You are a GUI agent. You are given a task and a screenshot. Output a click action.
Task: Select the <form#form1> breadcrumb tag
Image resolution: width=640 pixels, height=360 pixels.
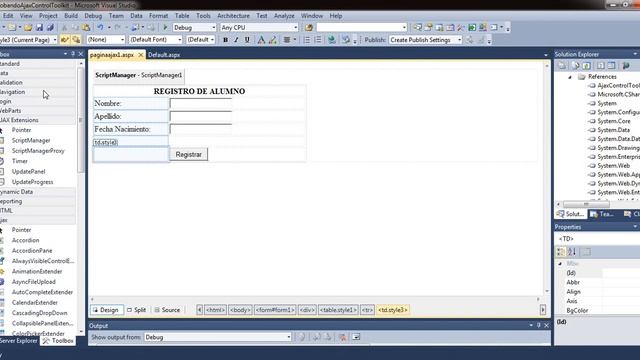(275, 310)
